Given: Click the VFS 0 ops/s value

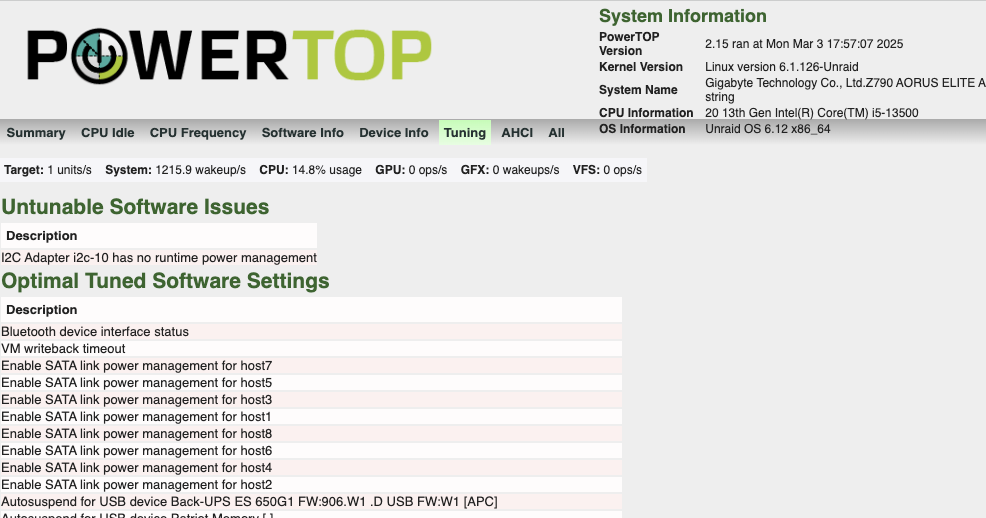Looking at the screenshot, I should [x=607, y=170].
